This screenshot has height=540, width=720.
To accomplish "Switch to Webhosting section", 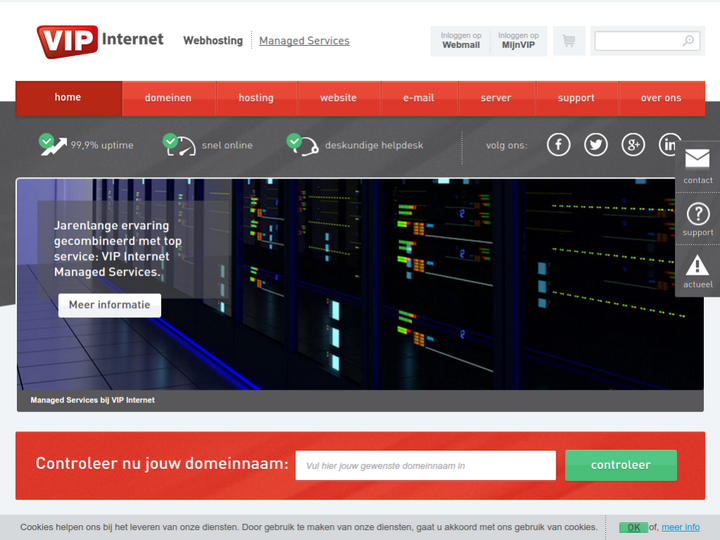I will click(x=213, y=41).
